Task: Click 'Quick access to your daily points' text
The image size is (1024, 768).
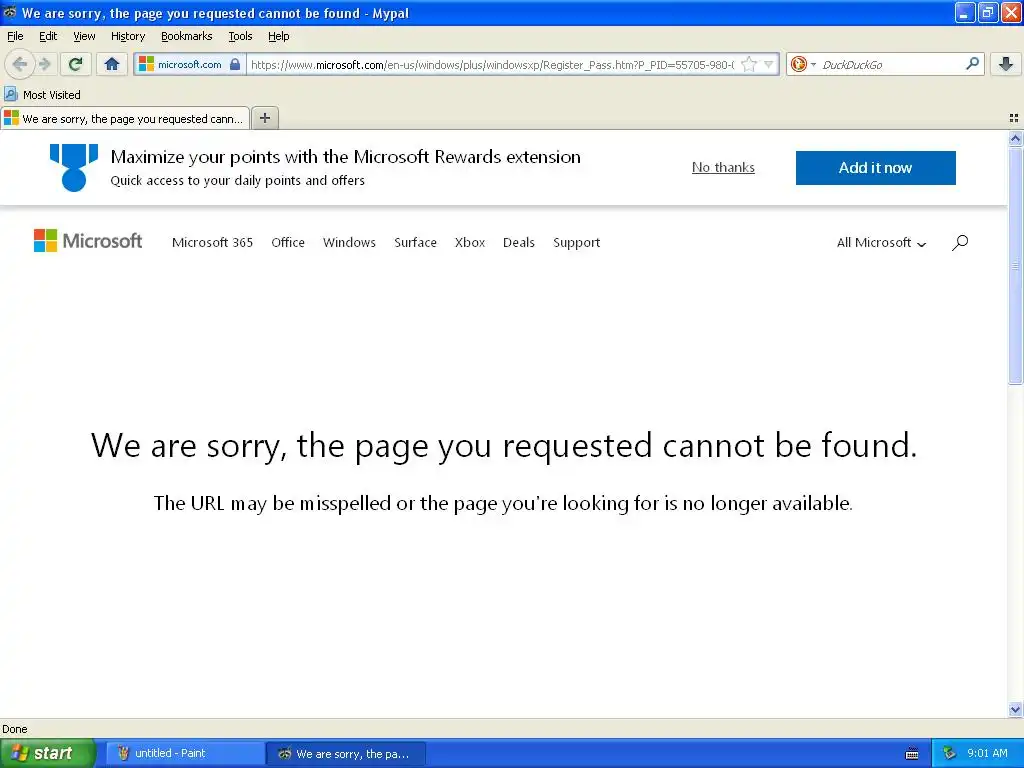Action: 237,180
